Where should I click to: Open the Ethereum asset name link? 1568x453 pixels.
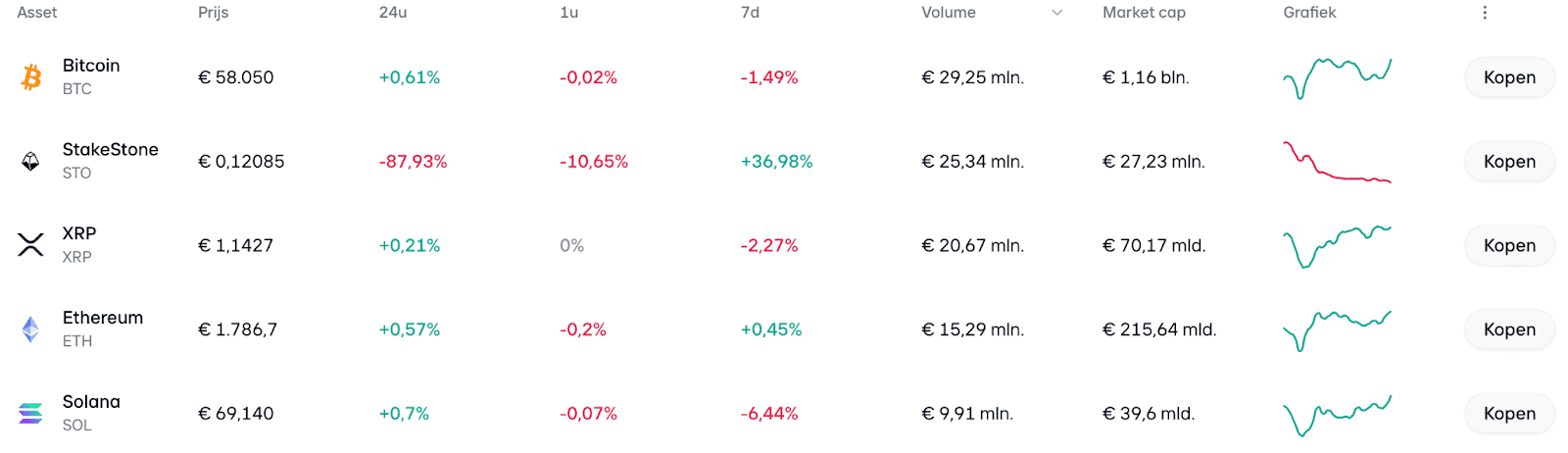click(103, 318)
